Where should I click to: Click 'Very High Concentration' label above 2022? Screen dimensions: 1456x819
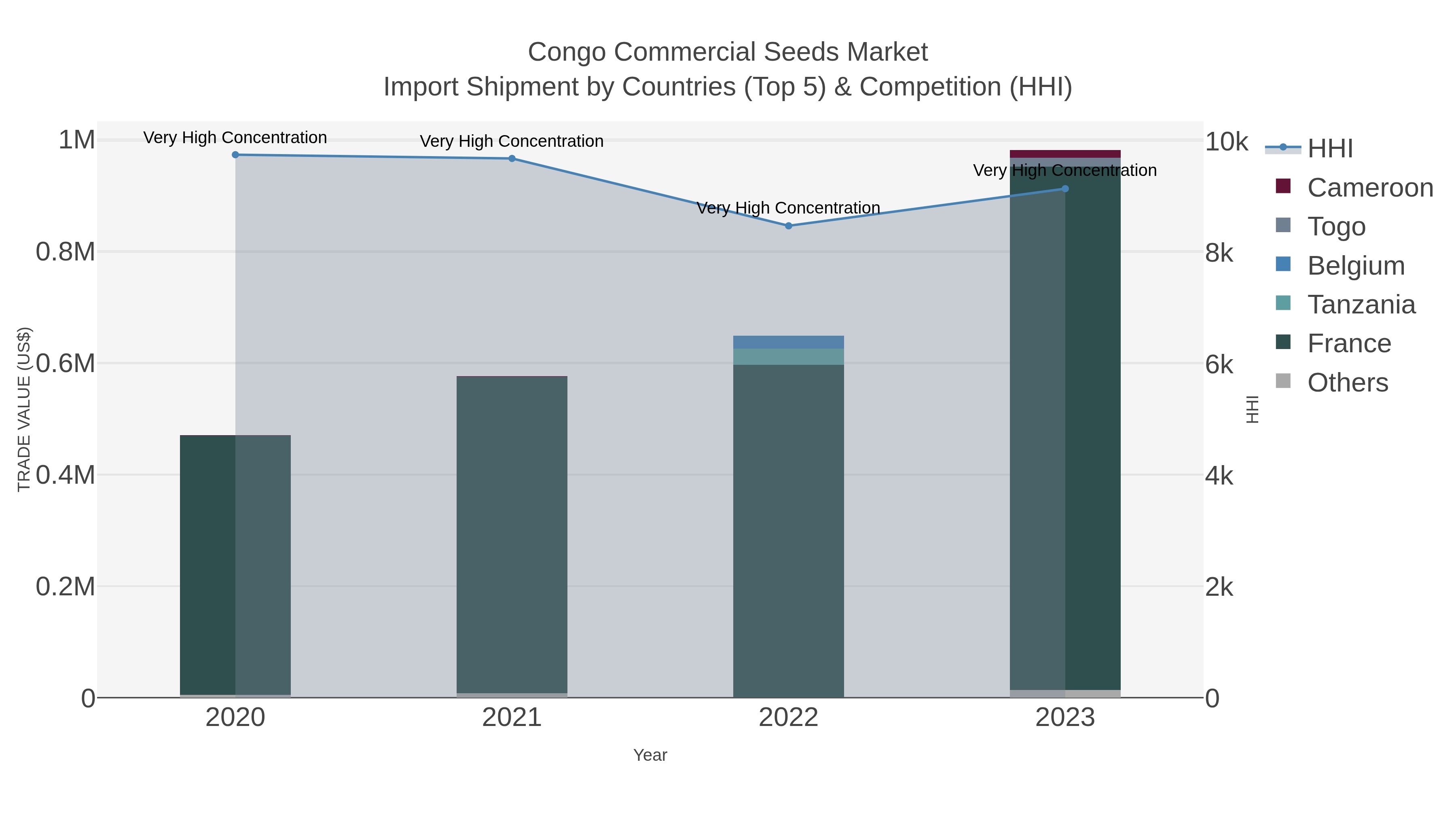pyautogui.click(x=789, y=208)
